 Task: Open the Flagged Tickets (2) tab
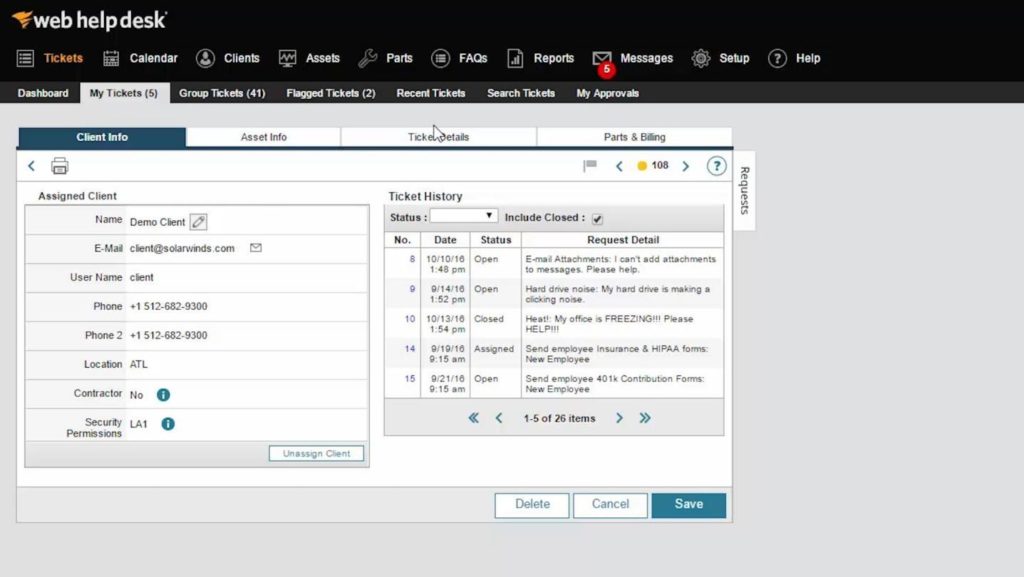pos(330,93)
